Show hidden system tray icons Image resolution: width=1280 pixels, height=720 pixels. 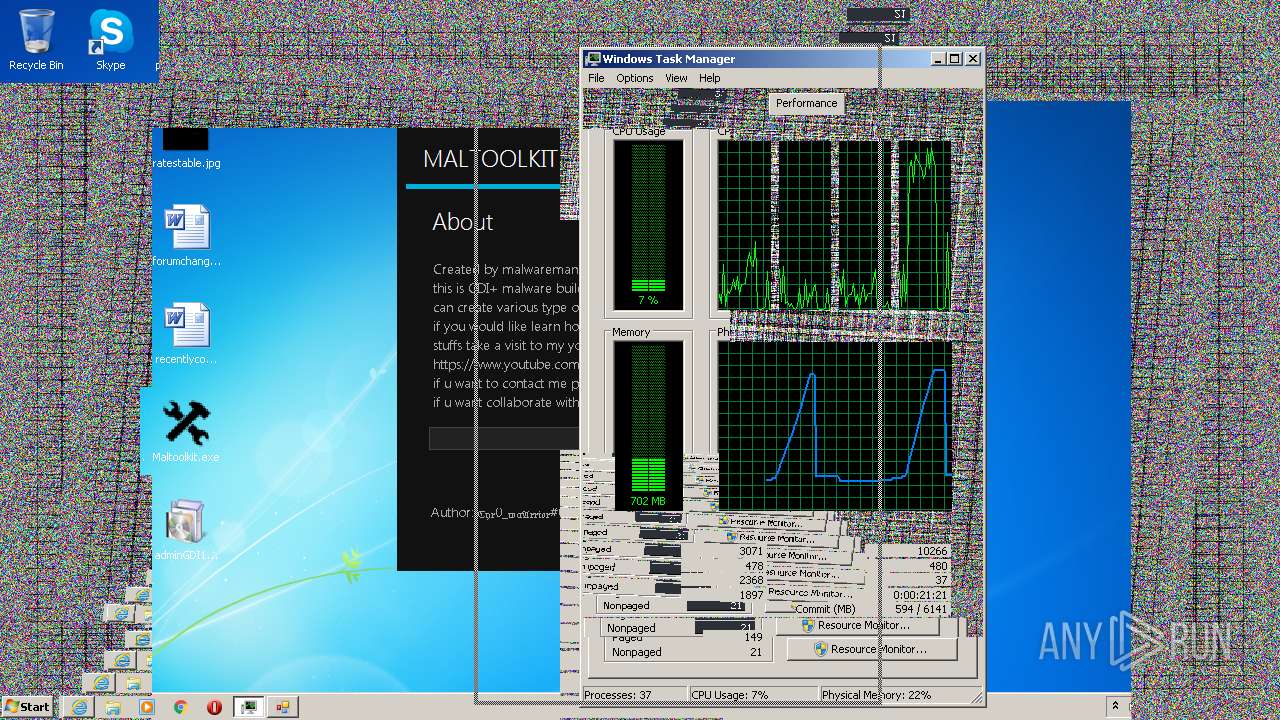click(x=1115, y=706)
